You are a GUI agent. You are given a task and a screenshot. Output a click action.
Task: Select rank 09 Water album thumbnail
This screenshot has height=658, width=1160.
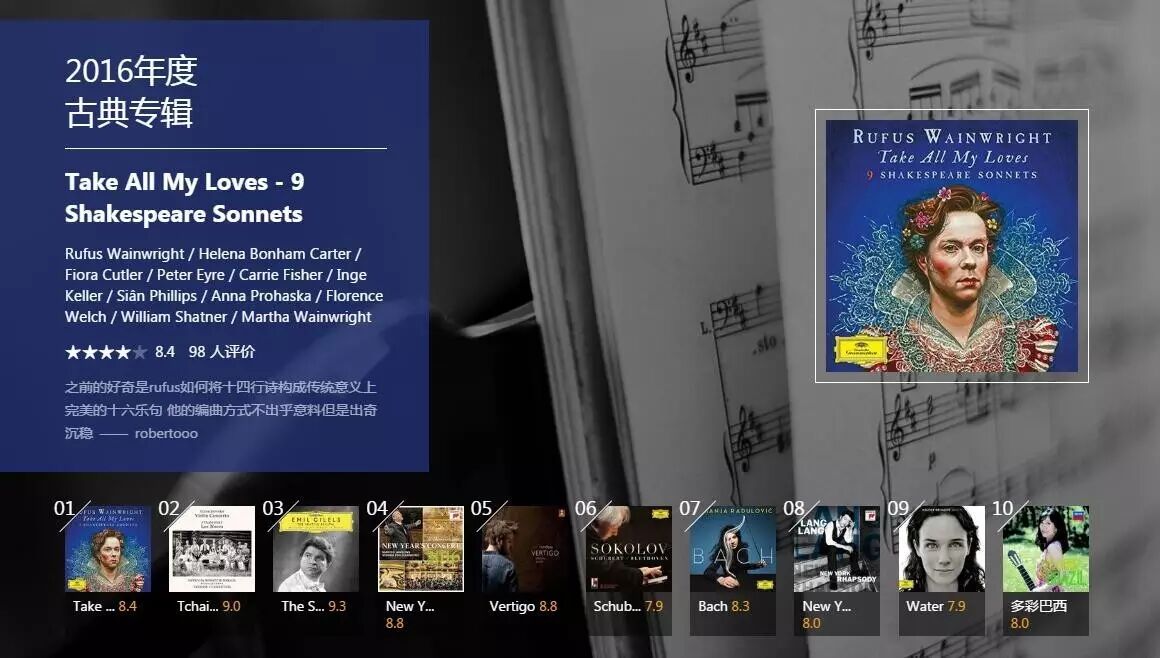(x=942, y=549)
